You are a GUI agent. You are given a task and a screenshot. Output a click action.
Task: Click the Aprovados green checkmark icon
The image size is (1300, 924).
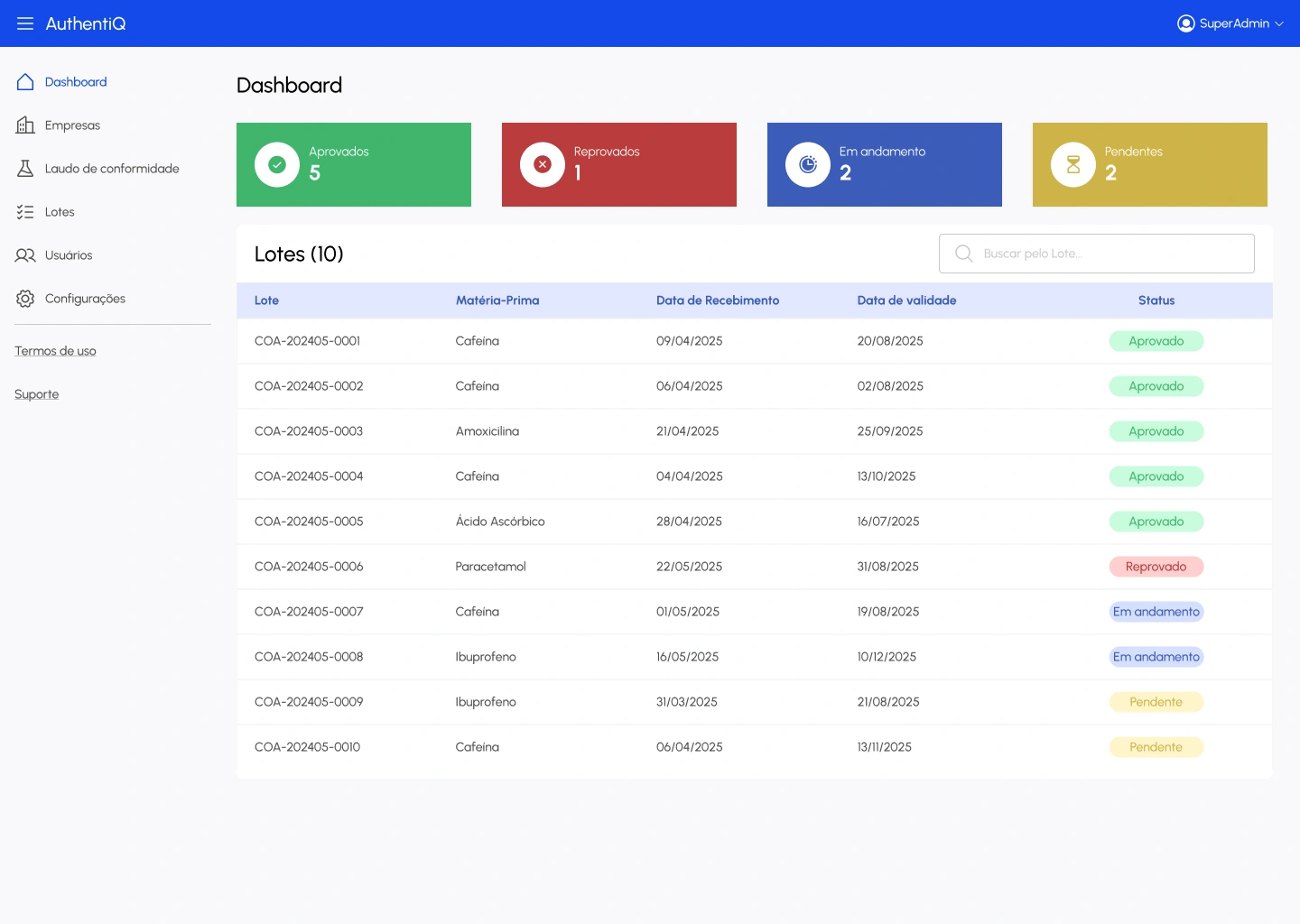277,164
